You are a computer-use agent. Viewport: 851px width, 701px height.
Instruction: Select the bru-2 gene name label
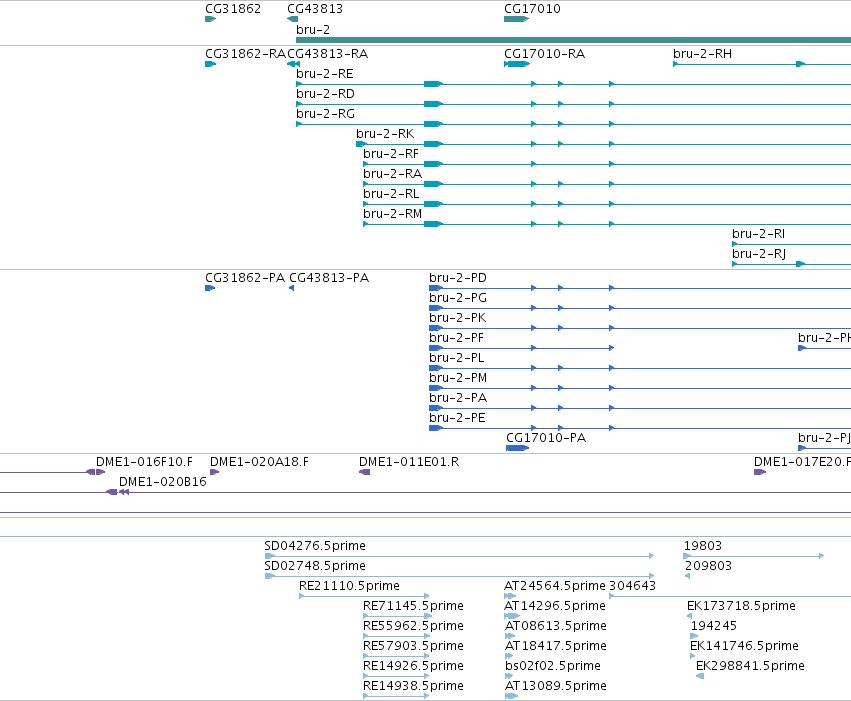tap(313, 29)
